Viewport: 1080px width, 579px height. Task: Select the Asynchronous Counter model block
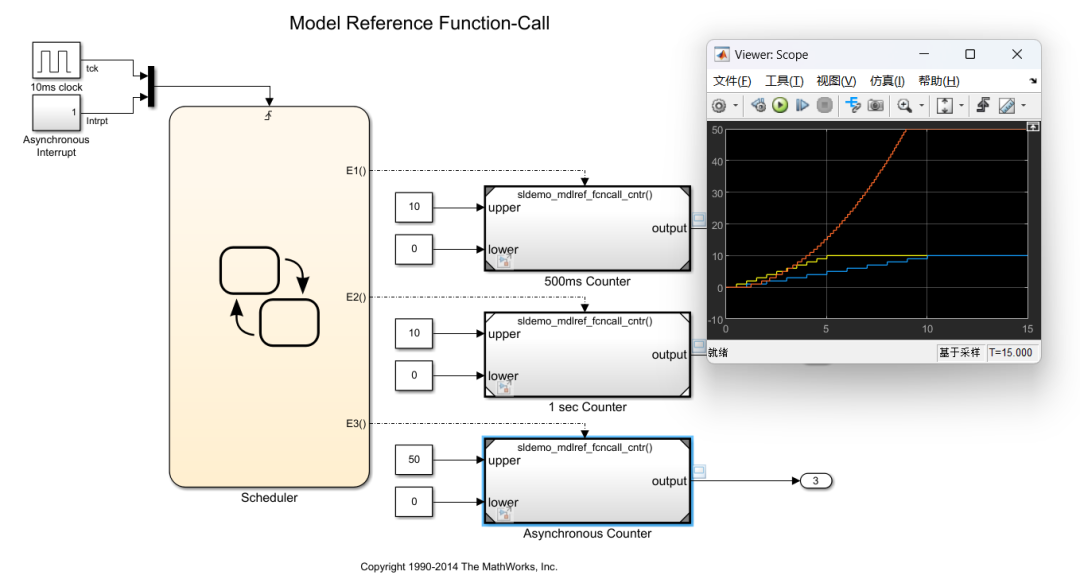tap(588, 481)
